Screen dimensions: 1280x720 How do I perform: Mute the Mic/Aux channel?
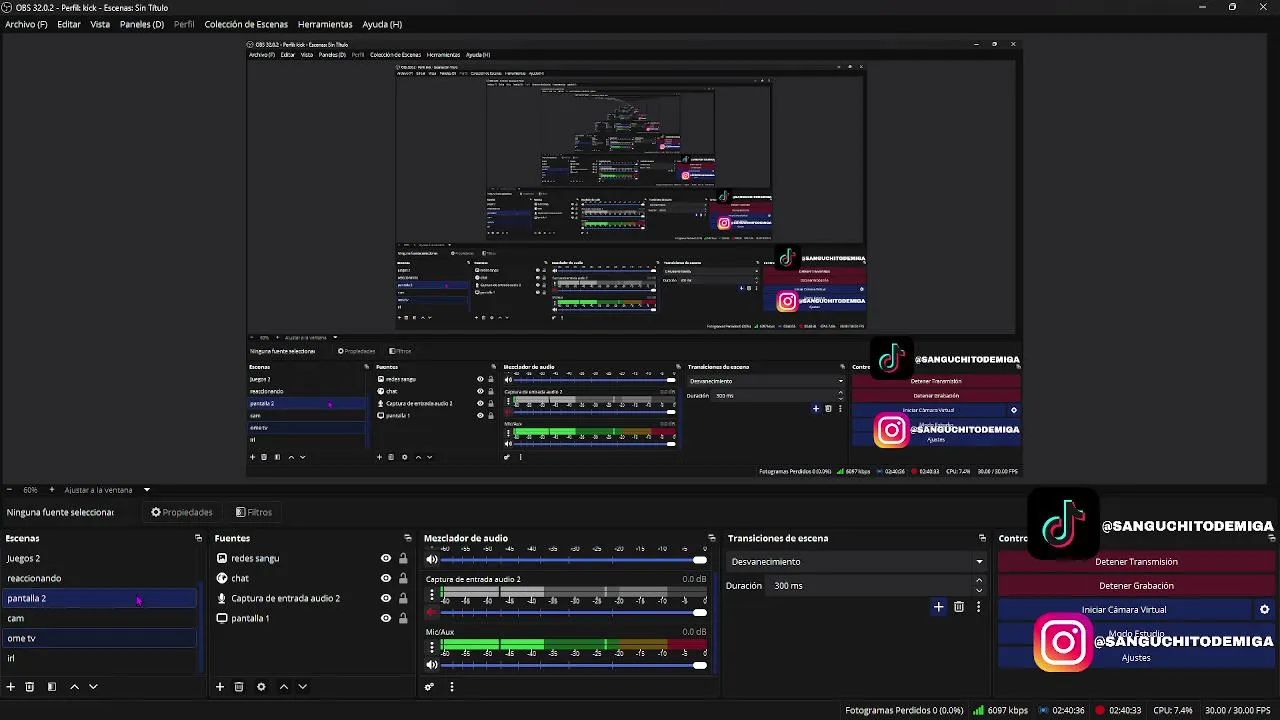pyautogui.click(x=432, y=664)
